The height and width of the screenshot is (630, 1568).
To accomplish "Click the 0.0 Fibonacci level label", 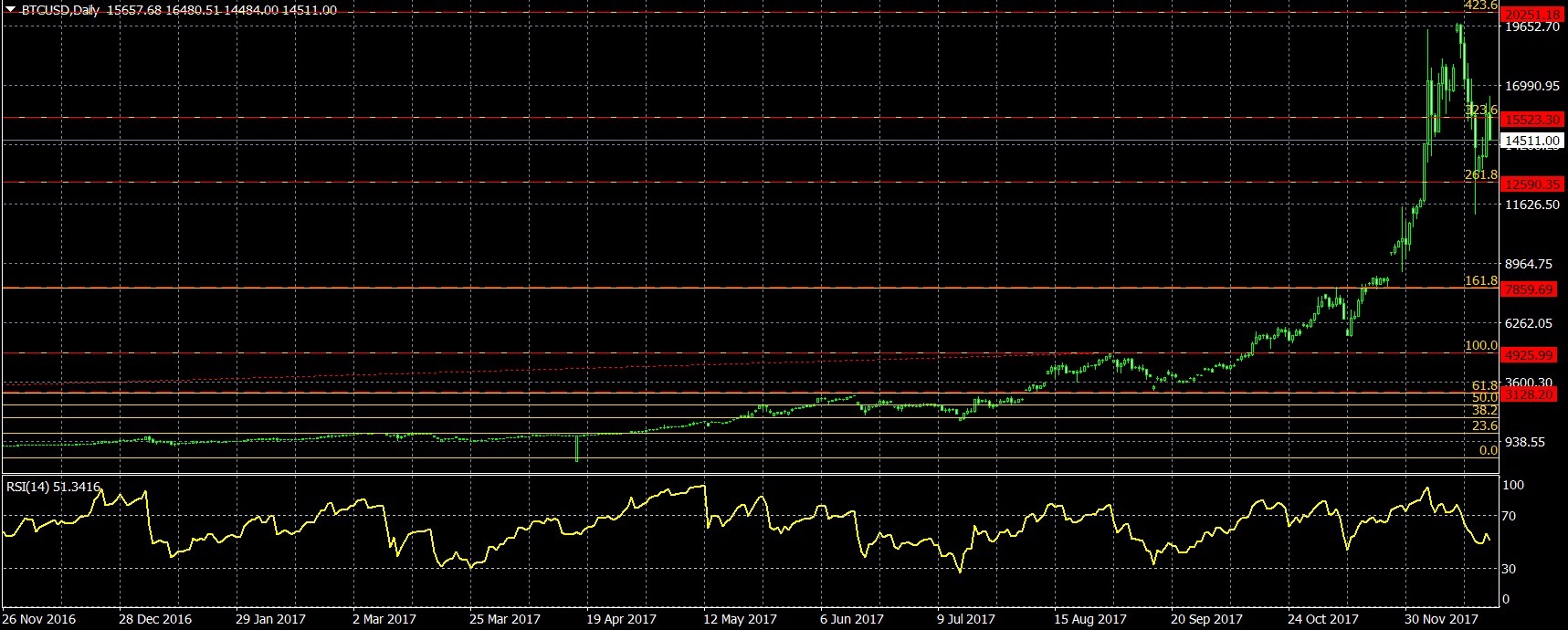I will click(x=1488, y=450).
